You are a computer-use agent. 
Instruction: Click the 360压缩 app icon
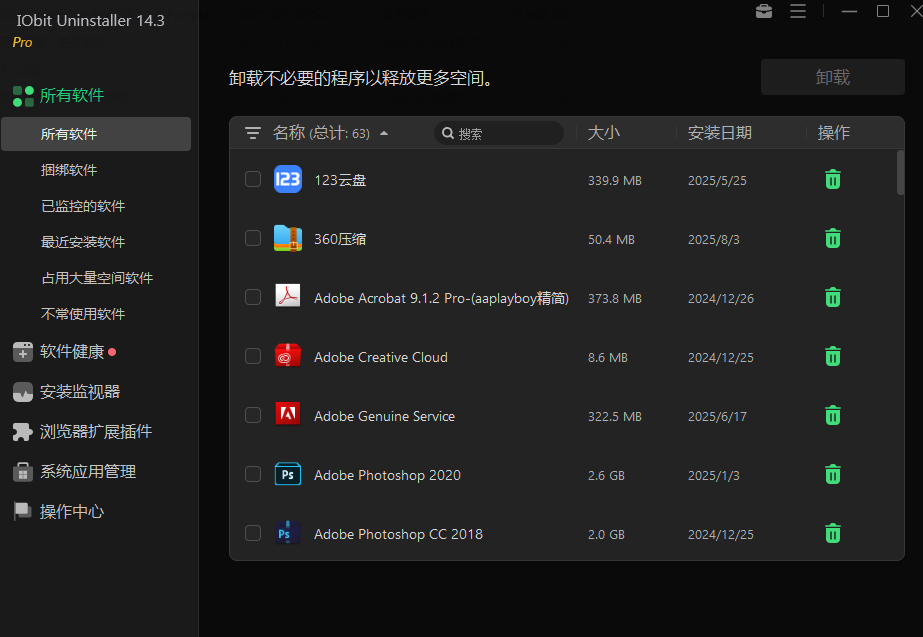click(x=288, y=238)
